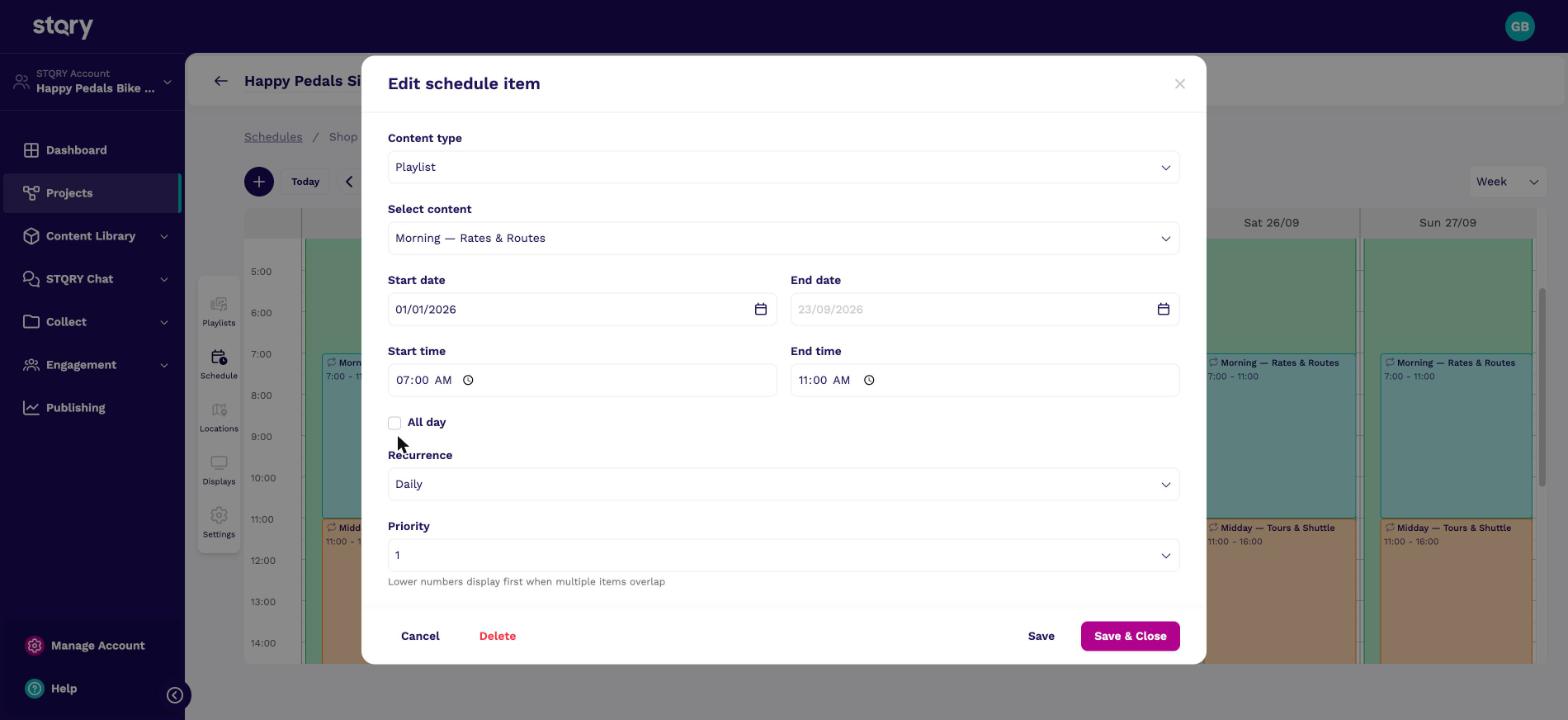The height and width of the screenshot is (720, 1568).
Task: Open Dashboard in the sidebar
Action: pos(92,150)
